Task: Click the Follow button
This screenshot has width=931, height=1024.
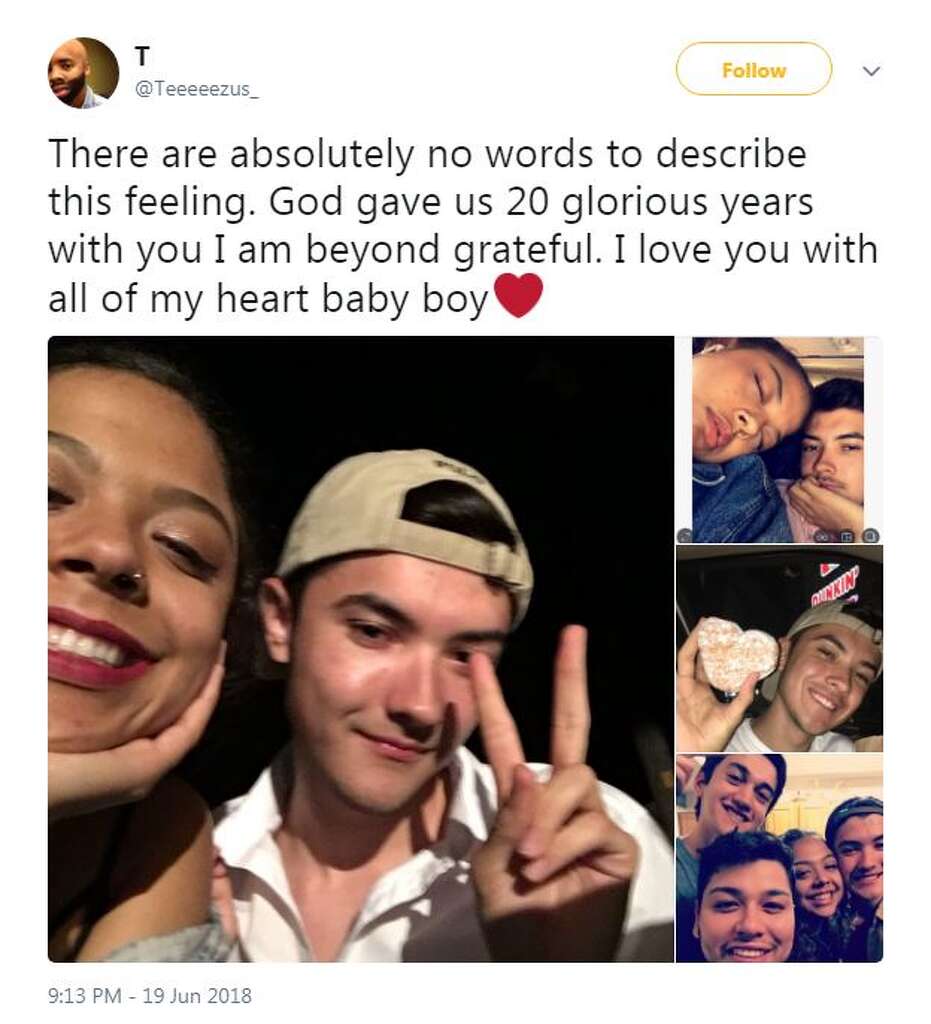Action: 753,71
